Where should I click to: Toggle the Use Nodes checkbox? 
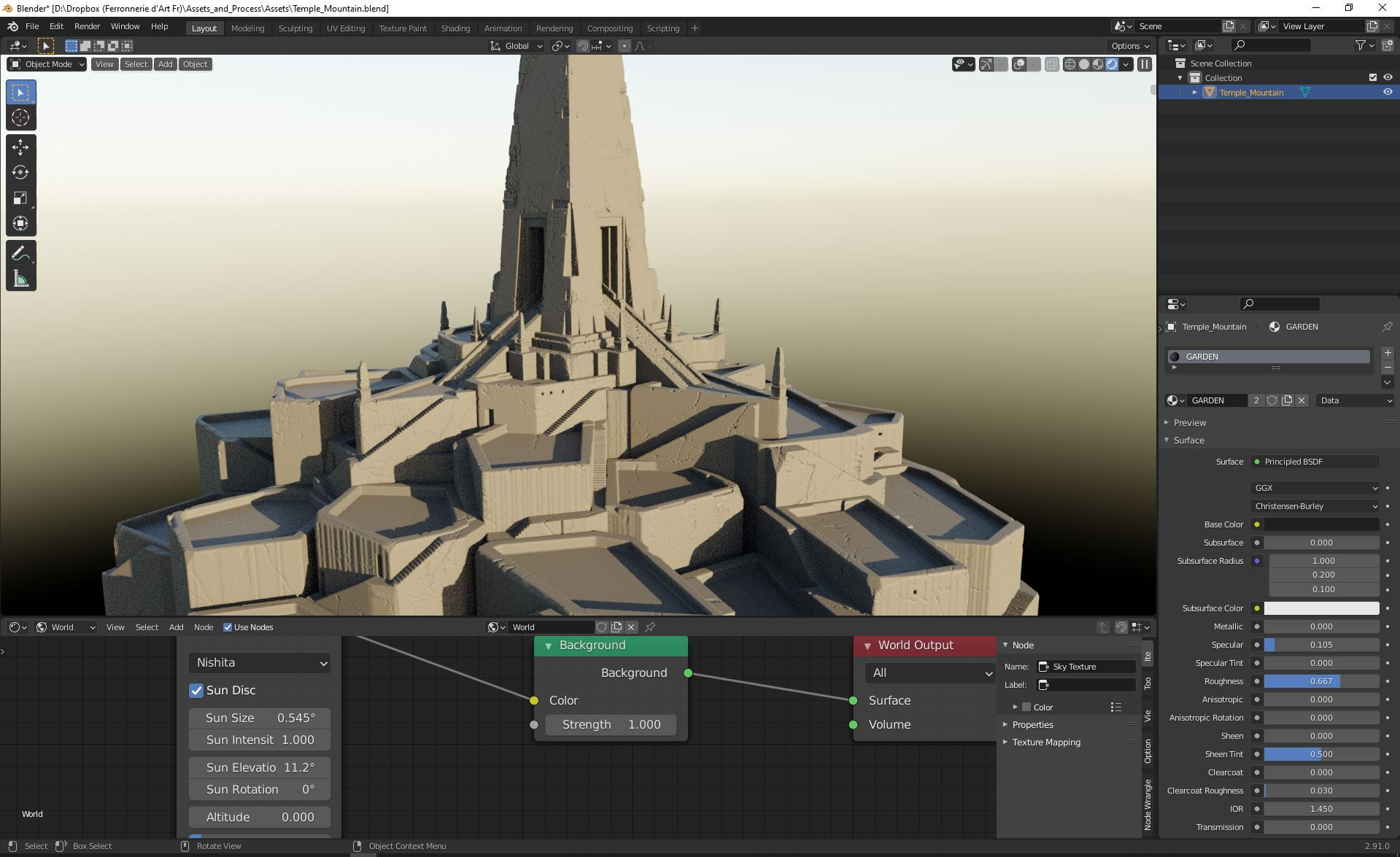(x=228, y=627)
